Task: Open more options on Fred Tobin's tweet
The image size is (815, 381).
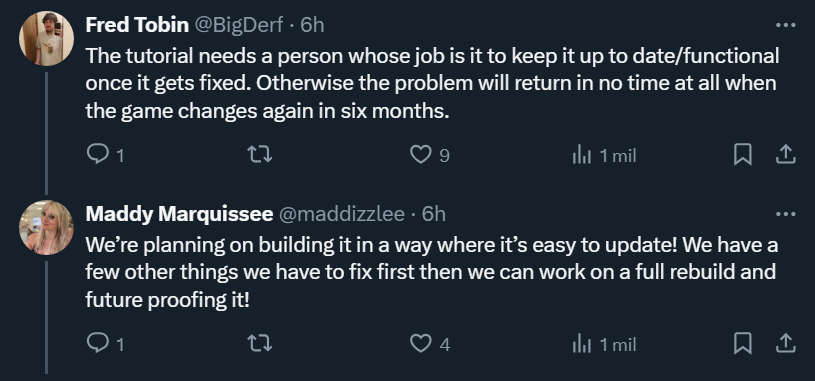Action: coord(785,25)
